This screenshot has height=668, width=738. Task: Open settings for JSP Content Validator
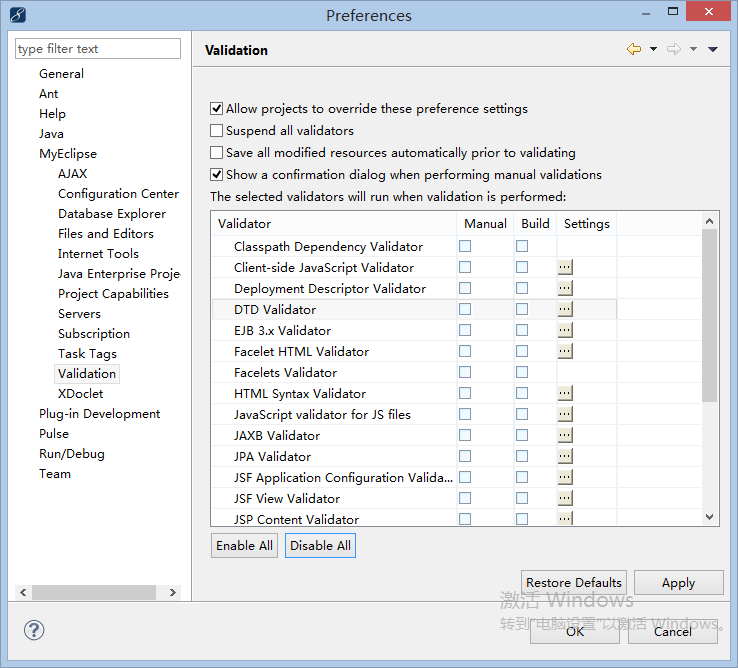tap(565, 518)
